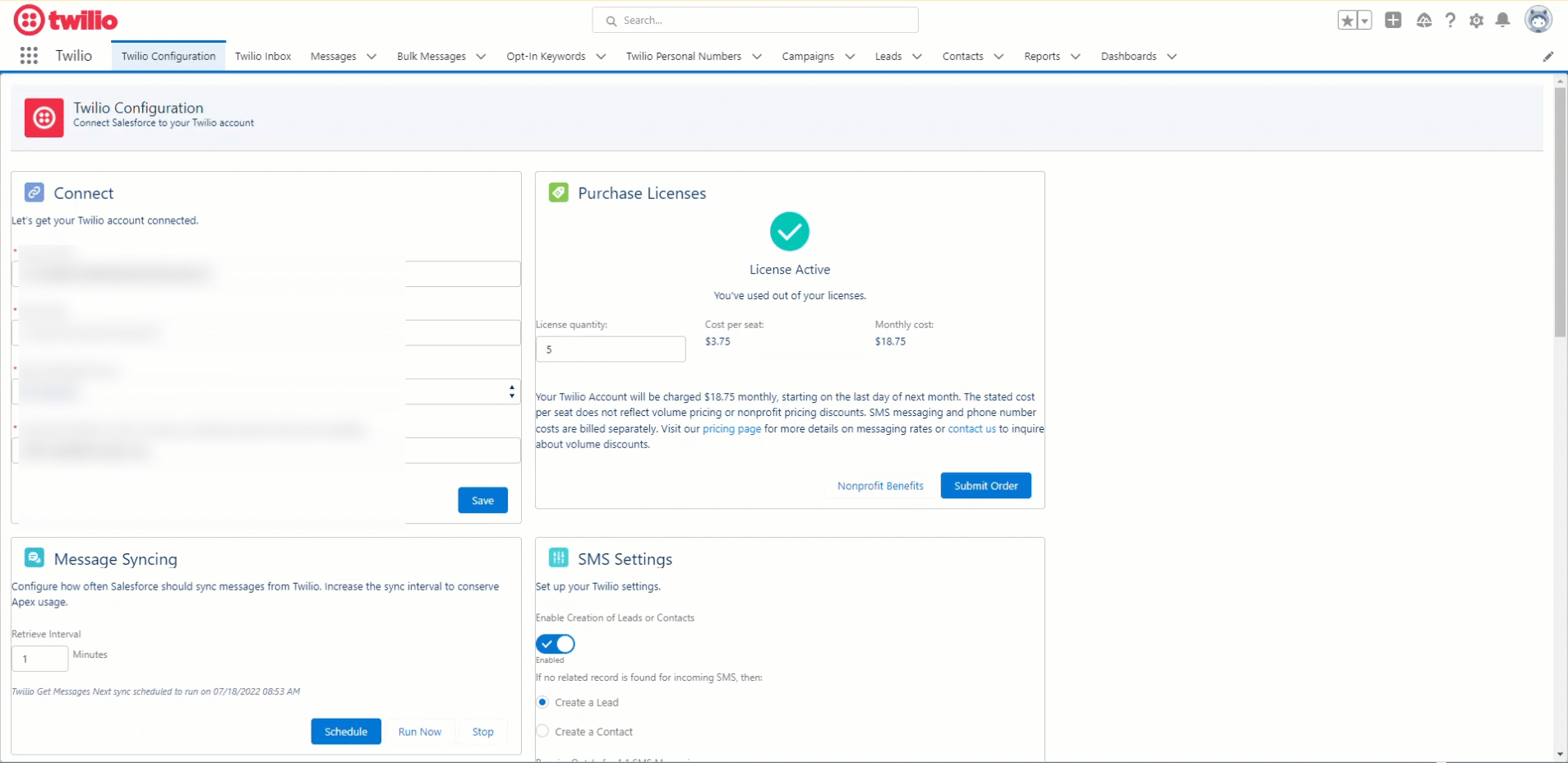The height and width of the screenshot is (763, 1568).
Task: Click the SMS Settings sliders icon
Action: (x=559, y=558)
